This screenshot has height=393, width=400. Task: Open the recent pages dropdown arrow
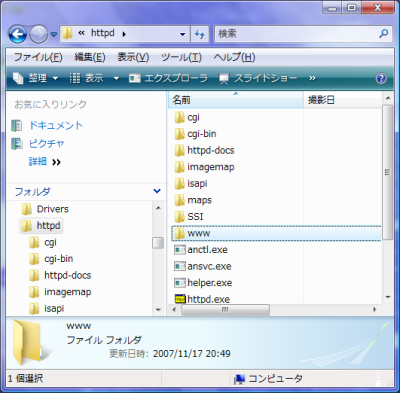point(53,34)
